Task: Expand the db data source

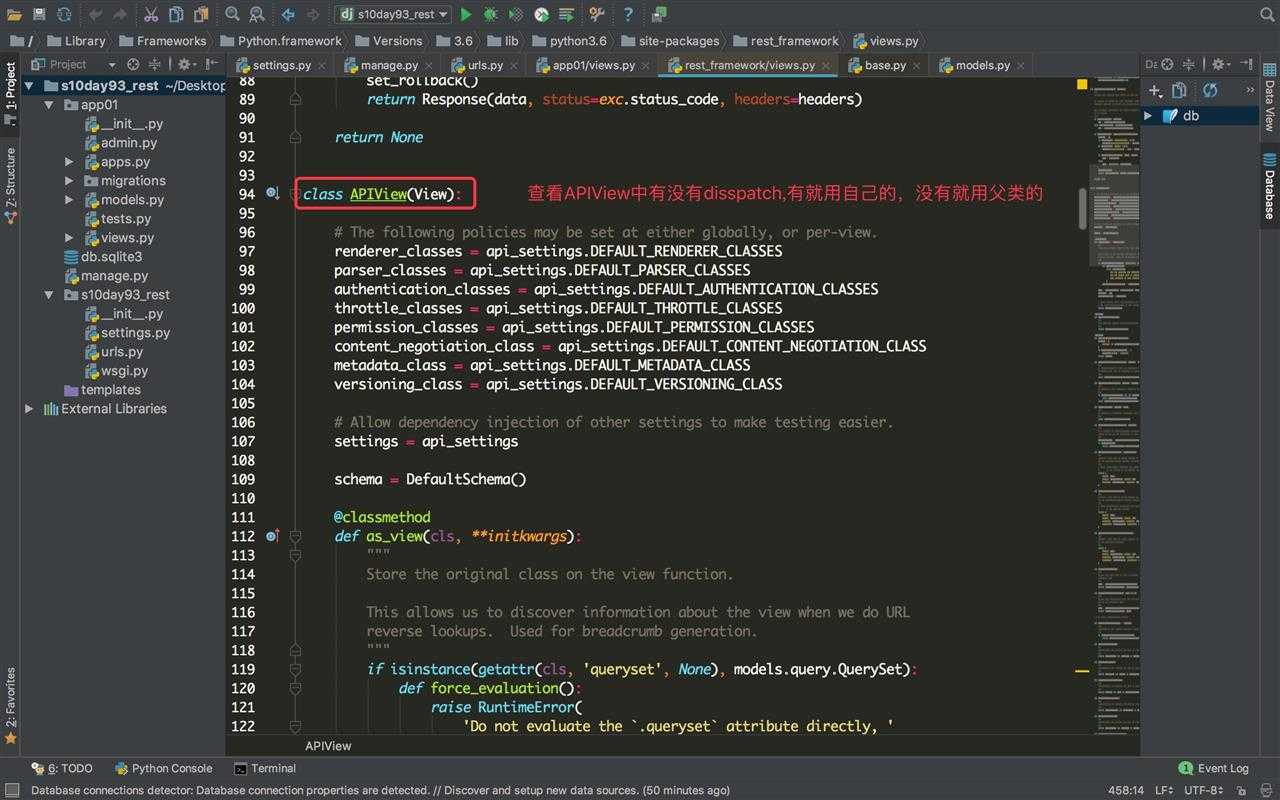Action: [1148, 116]
